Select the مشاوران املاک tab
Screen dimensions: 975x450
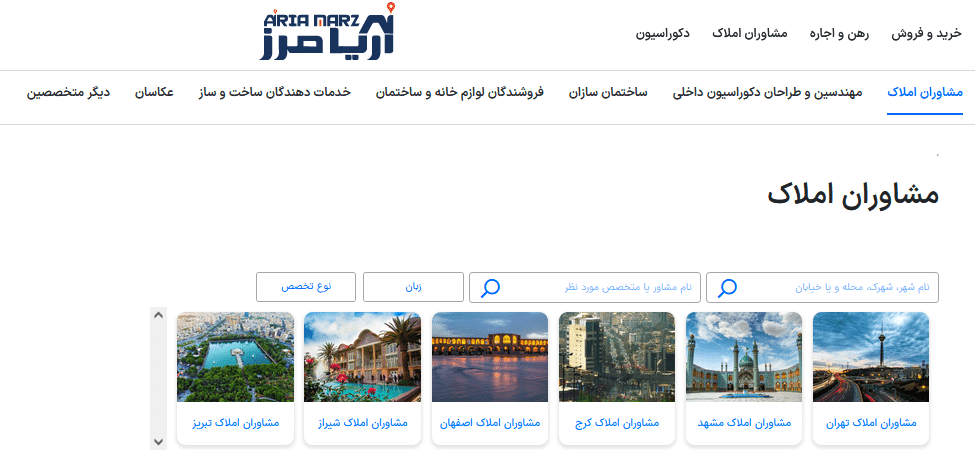(925, 93)
